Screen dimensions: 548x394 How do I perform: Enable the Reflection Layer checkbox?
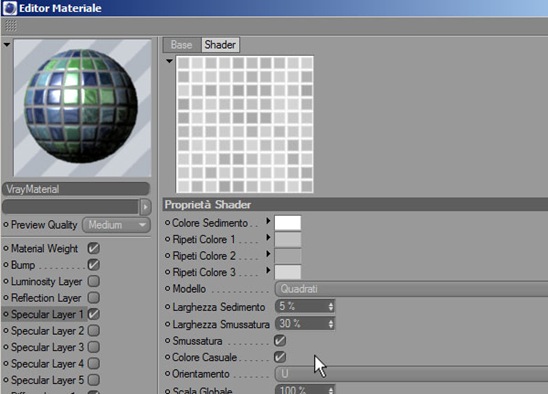(94, 298)
